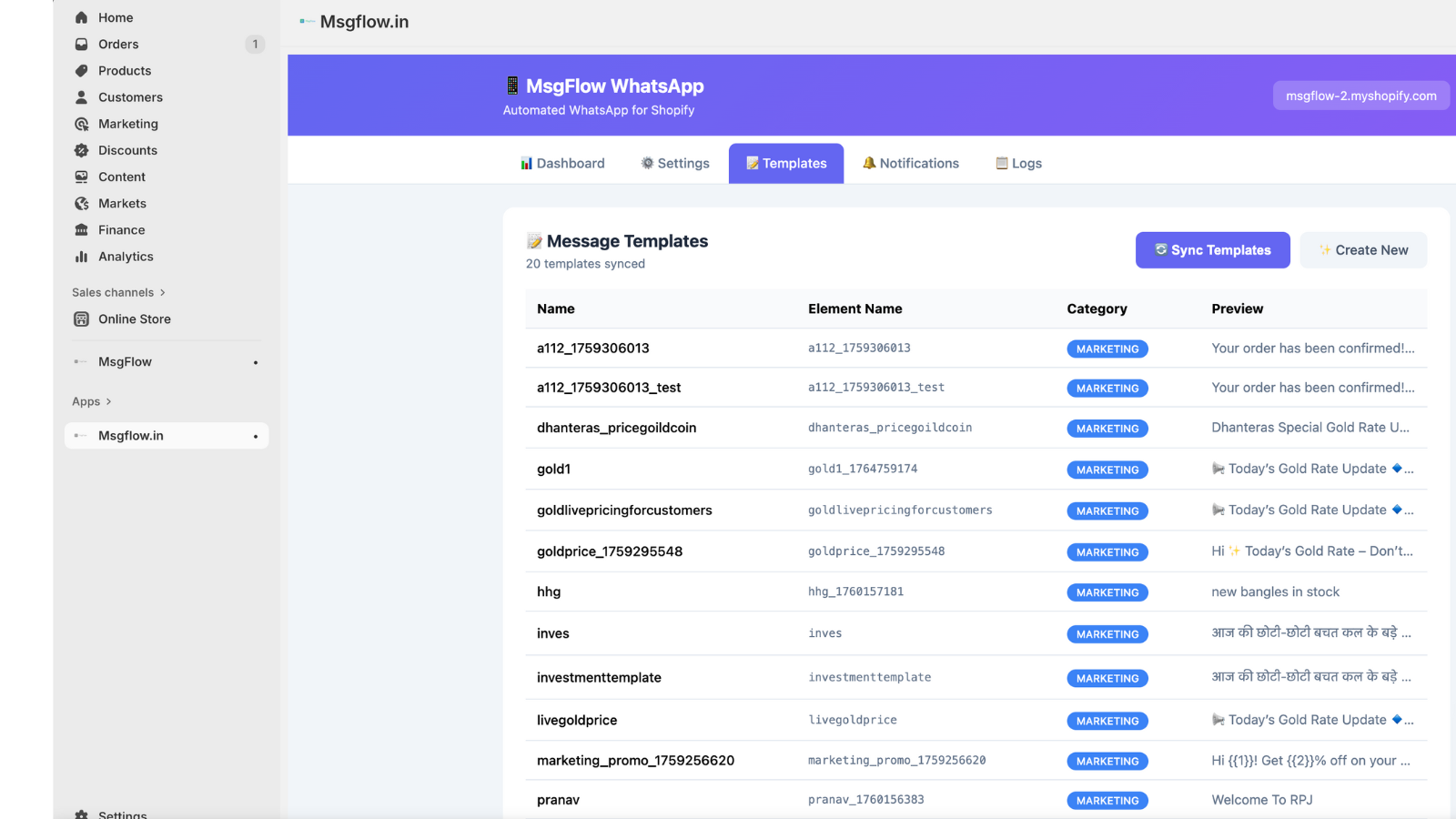
Task: Click the gold1 template name
Action: pos(553,470)
